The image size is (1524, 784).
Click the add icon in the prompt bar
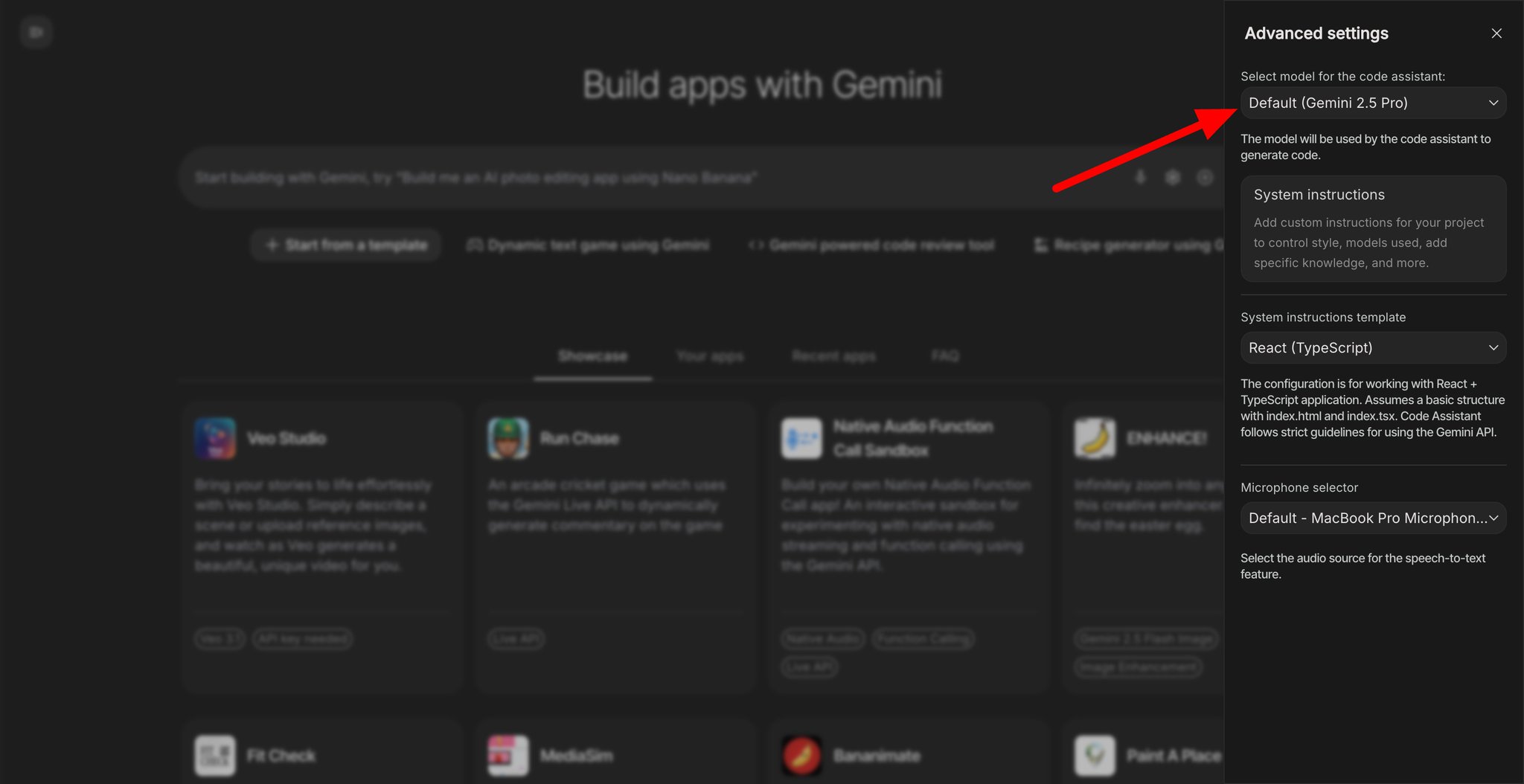[1205, 177]
